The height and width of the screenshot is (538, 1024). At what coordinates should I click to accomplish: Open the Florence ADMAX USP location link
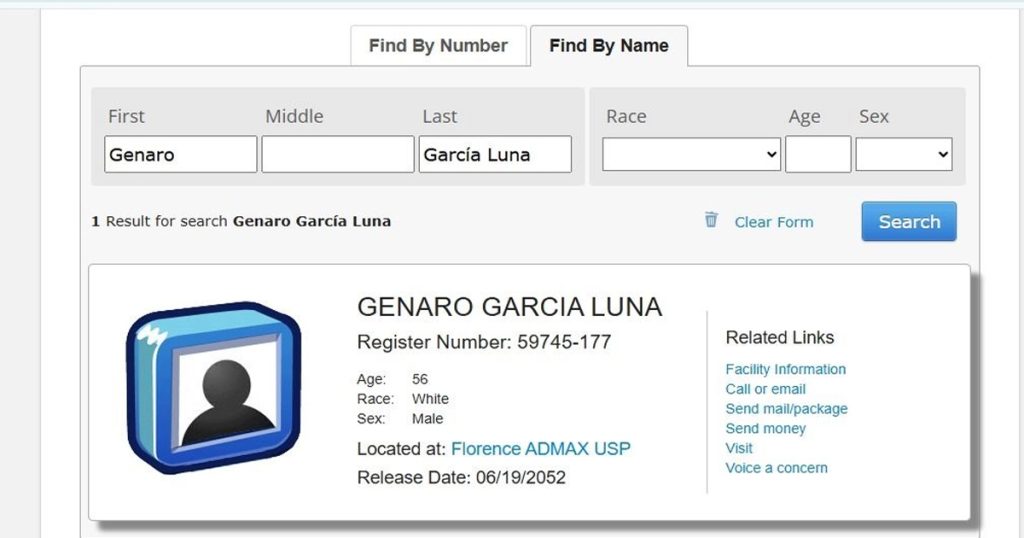coord(540,448)
